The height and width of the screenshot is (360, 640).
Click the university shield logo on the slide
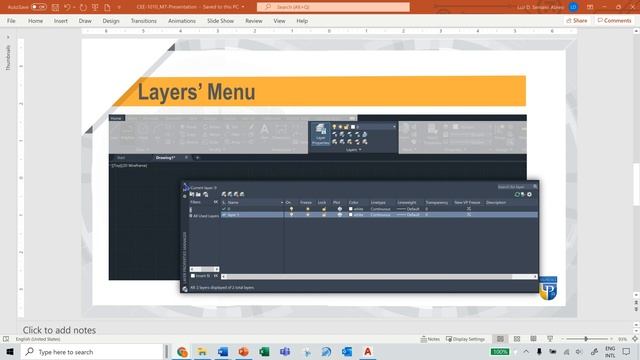tap(548, 288)
